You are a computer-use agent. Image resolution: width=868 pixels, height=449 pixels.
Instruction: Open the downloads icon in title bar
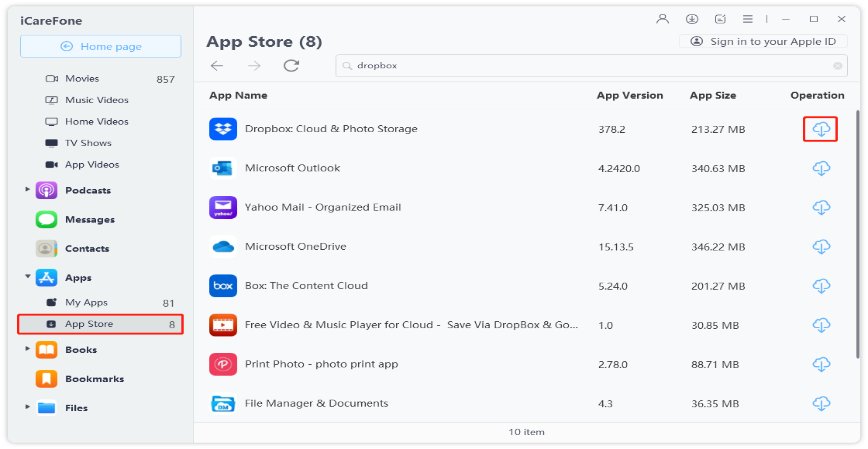tap(691, 19)
